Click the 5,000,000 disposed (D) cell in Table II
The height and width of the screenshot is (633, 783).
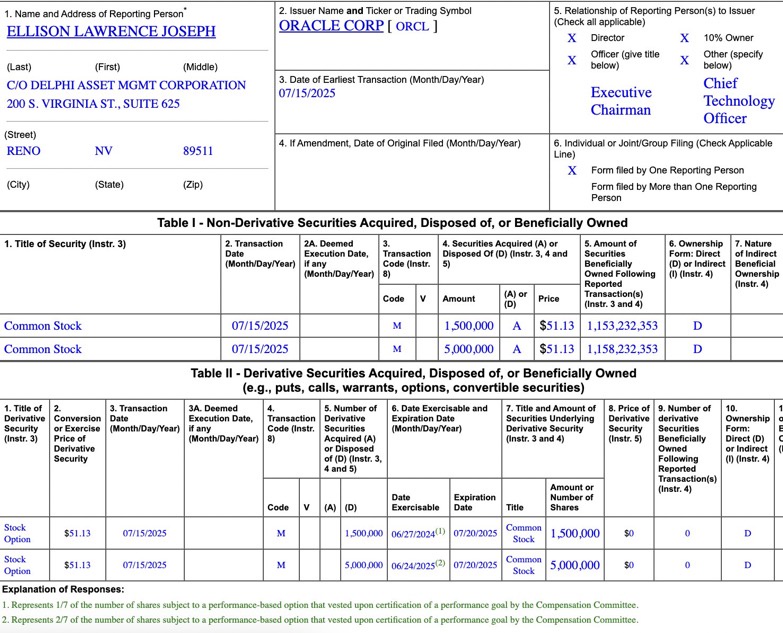[x=364, y=565]
